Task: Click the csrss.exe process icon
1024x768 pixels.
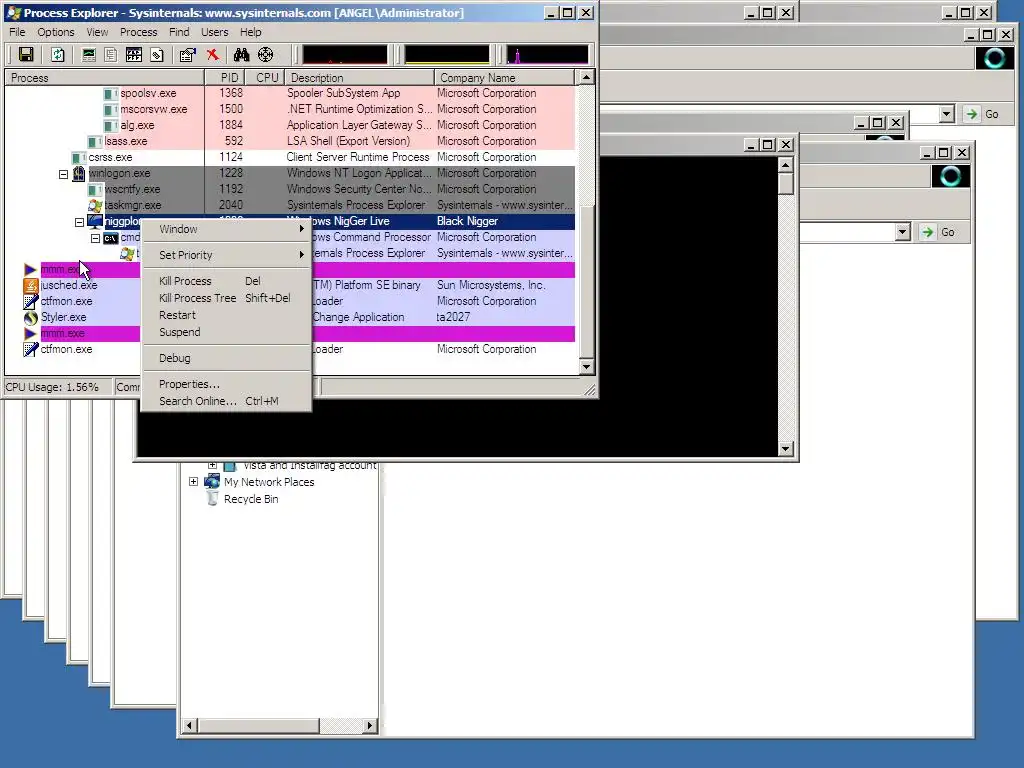Action: [x=79, y=157]
